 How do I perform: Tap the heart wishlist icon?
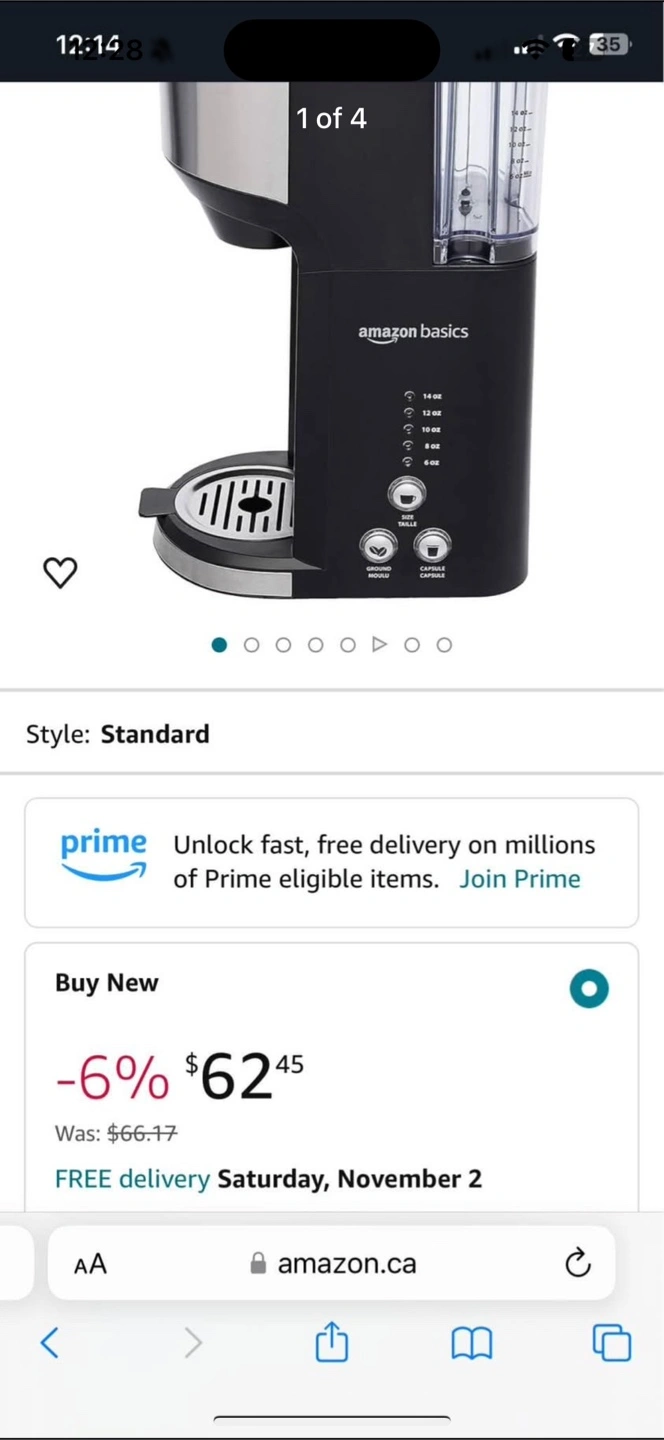tap(60, 572)
